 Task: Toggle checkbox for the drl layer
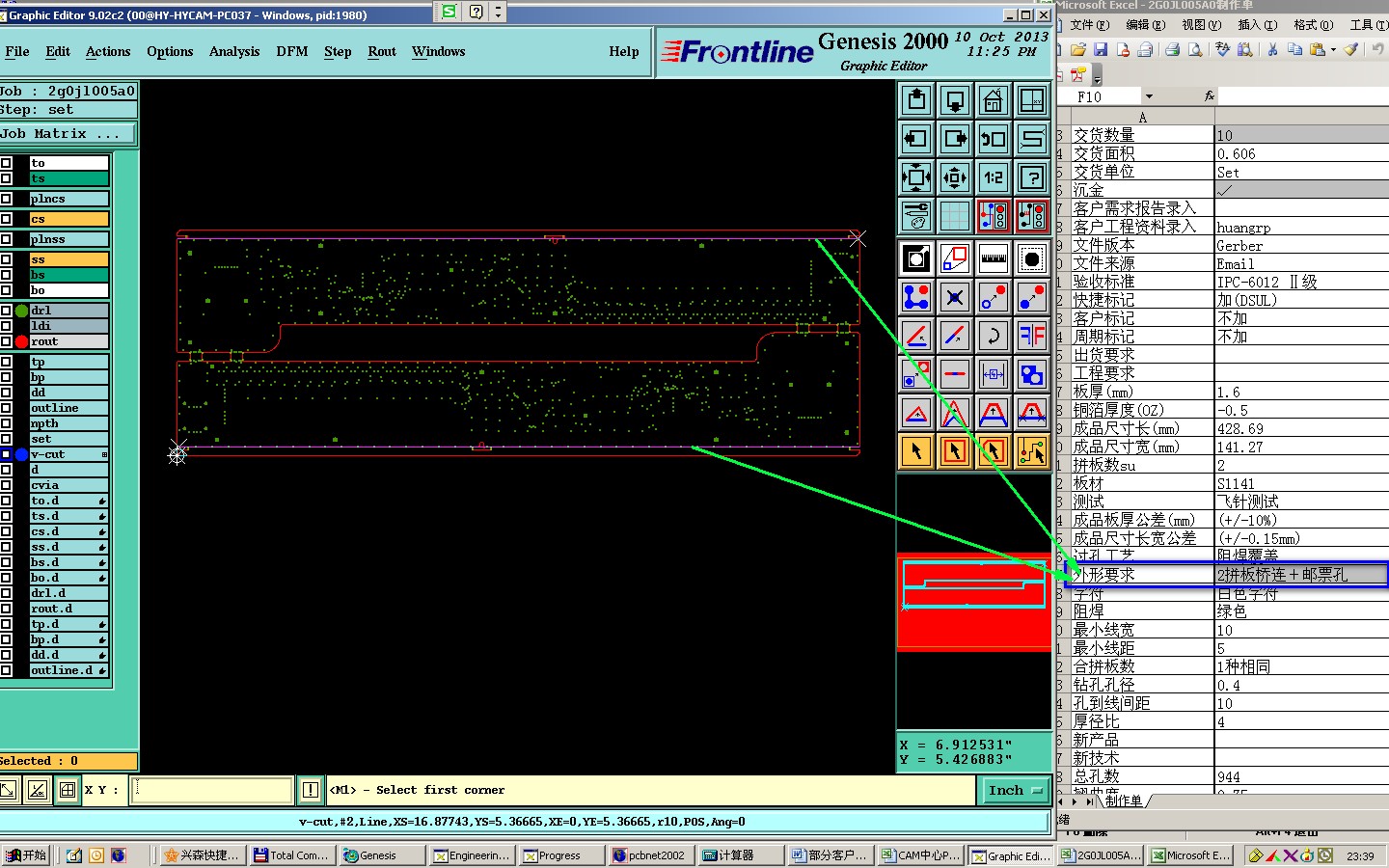tap(6, 311)
